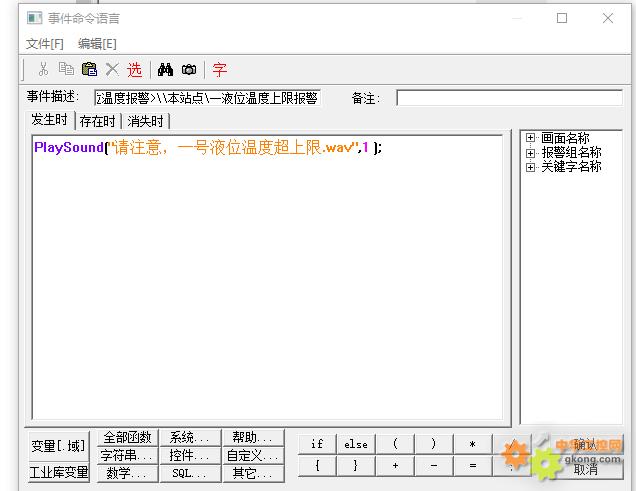Expand the 报警组名称 tree node
This screenshot has width=636, height=491.
pyautogui.click(x=530, y=153)
